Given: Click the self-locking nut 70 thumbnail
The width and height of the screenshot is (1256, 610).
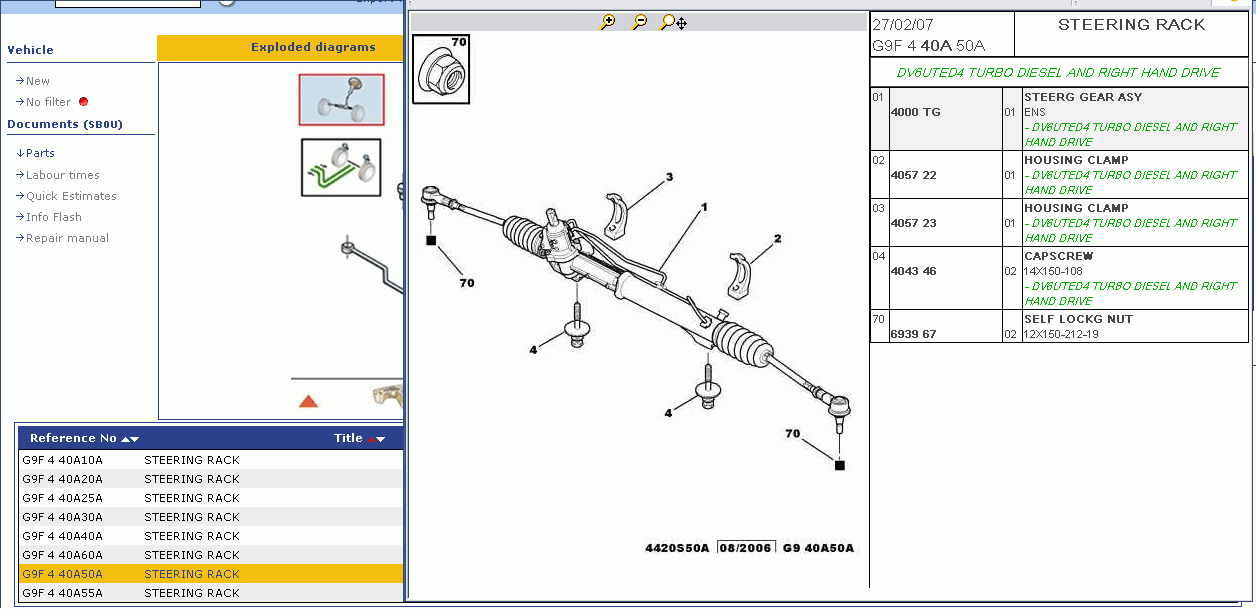Looking at the screenshot, I should pyautogui.click(x=441, y=69).
